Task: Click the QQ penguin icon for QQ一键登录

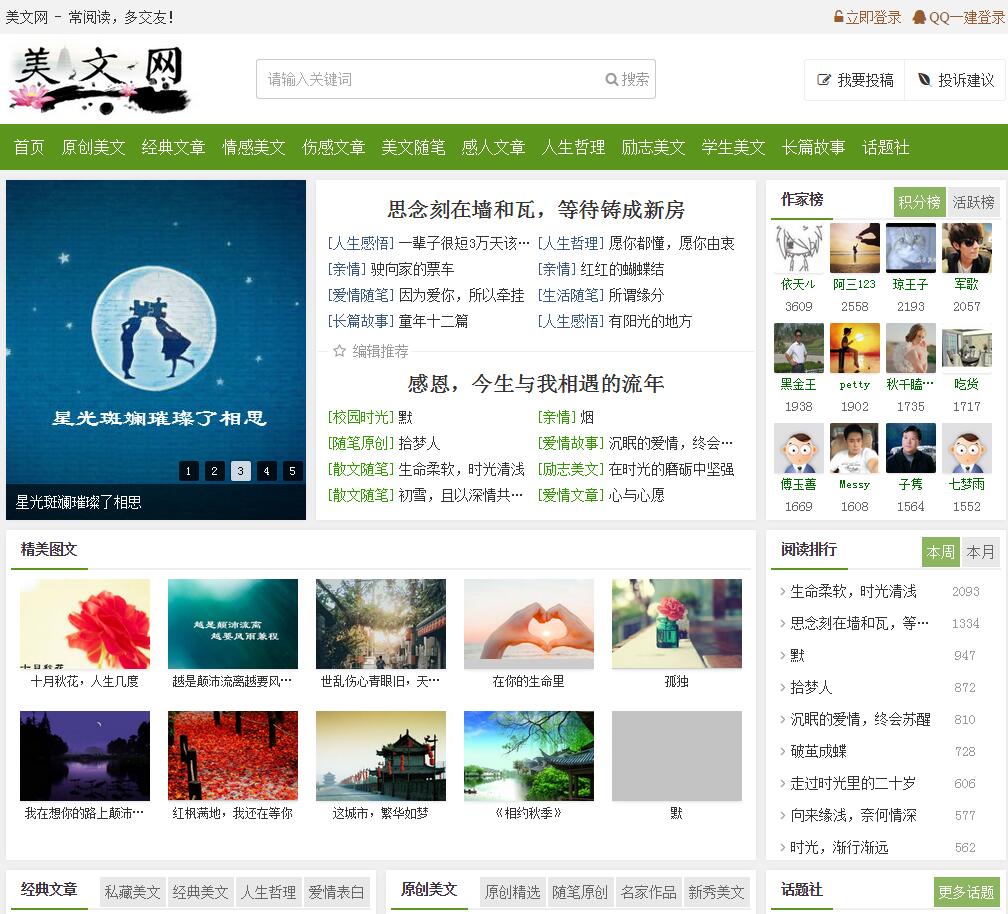Action: pos(919,17)
